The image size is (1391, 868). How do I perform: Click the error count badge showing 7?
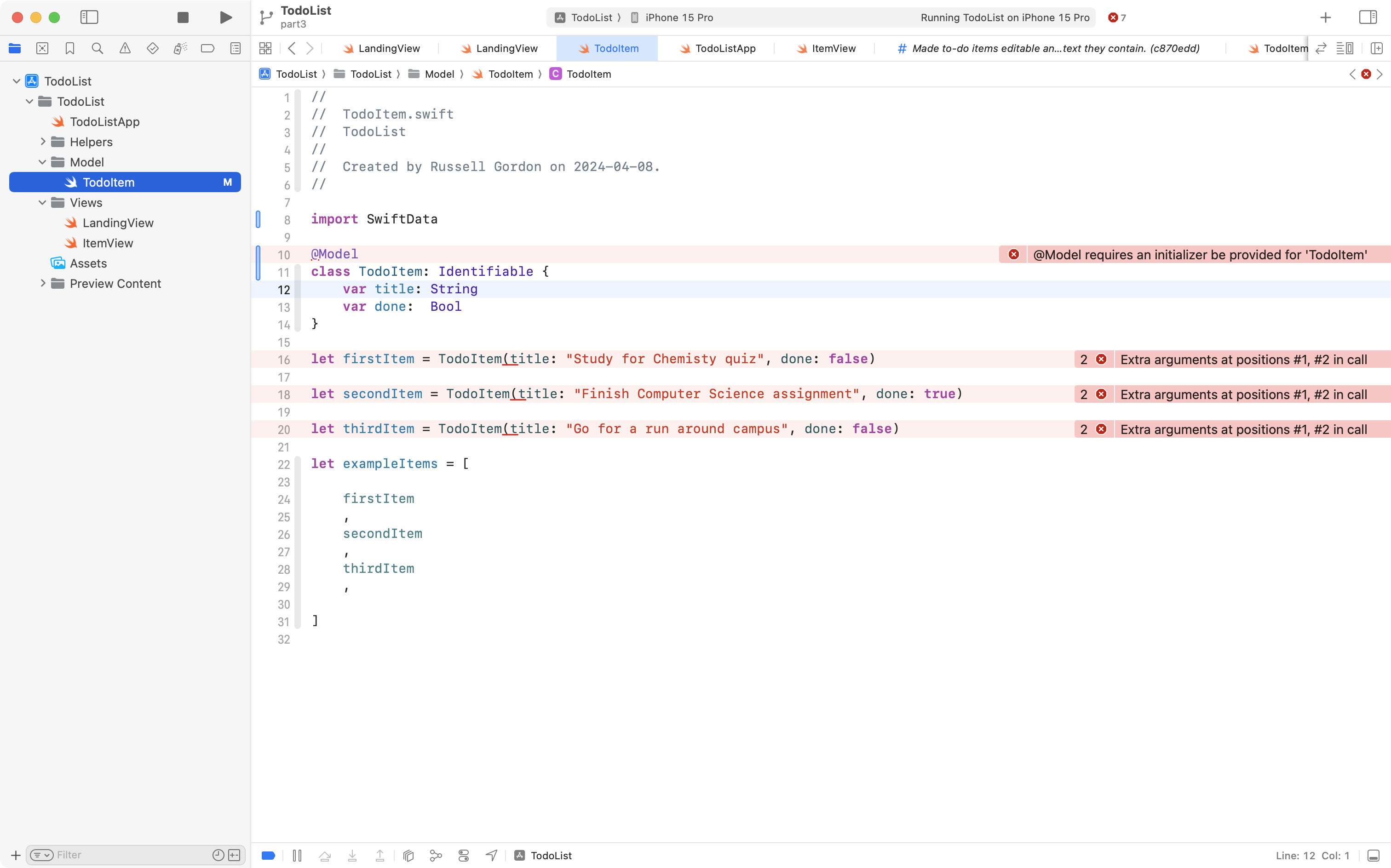point(1116,17)
